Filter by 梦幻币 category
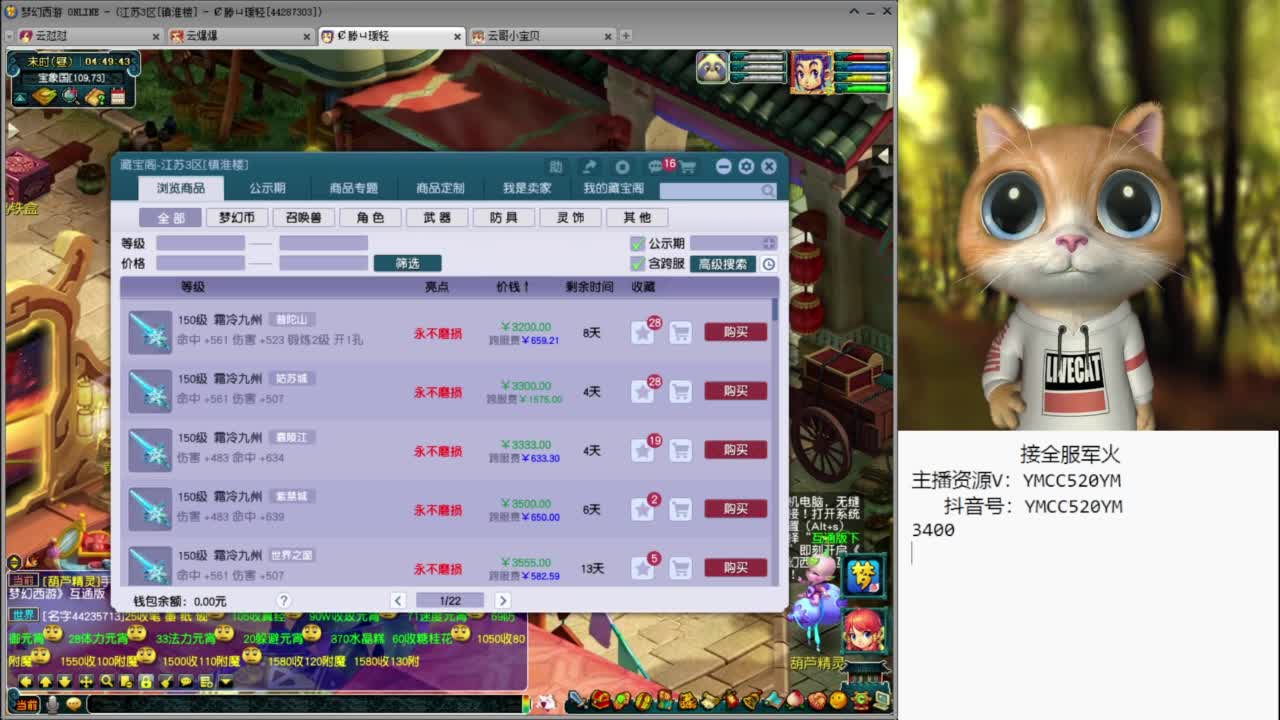Image resolution: width=1280 pixels, height=720 pixels. pyautogui.click(x=237, y=217)
